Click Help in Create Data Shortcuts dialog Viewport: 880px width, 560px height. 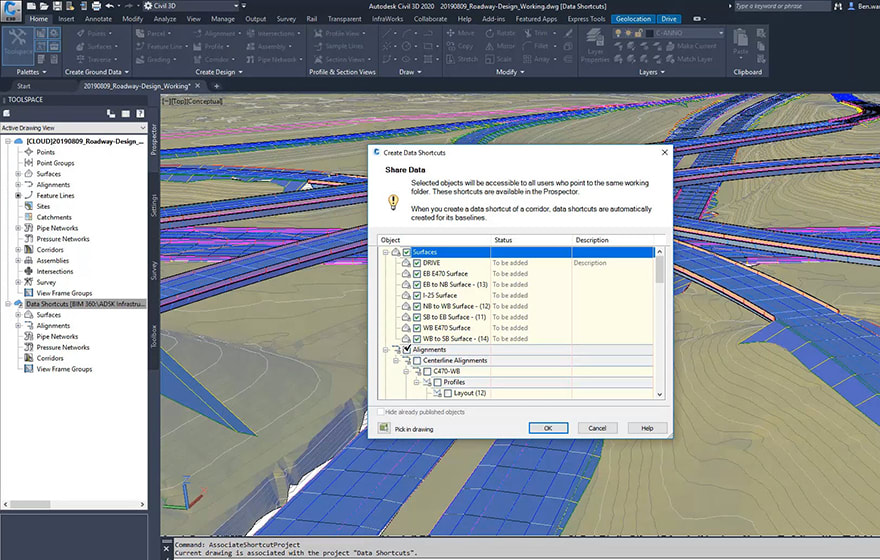(x=647, y=428)
